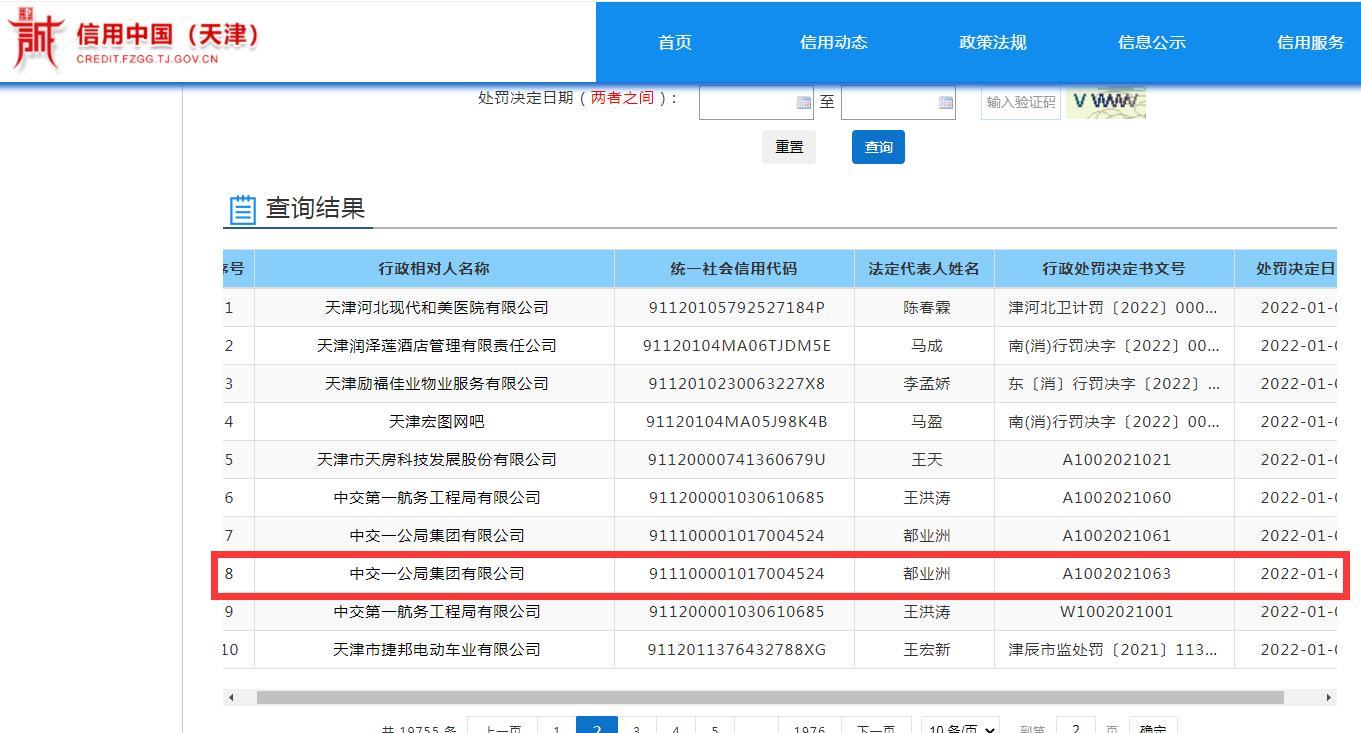Image resolution: width=1361 pixels, height=733 pixels.
Task: Click document number 津辰市监处罚〔2021〕113…
Action: (x=1113, y=650)
